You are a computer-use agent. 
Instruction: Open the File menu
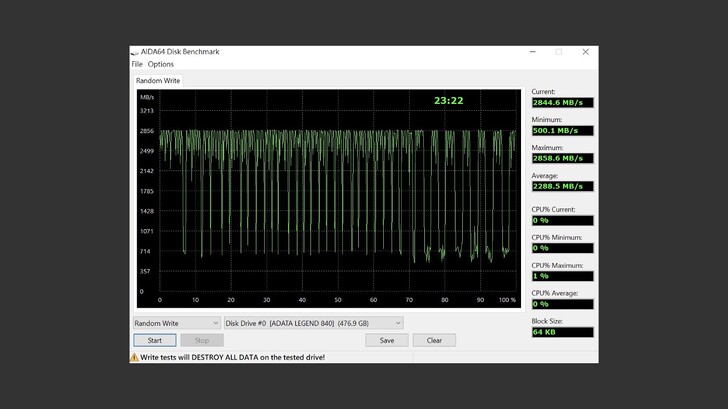coord(137,64)
